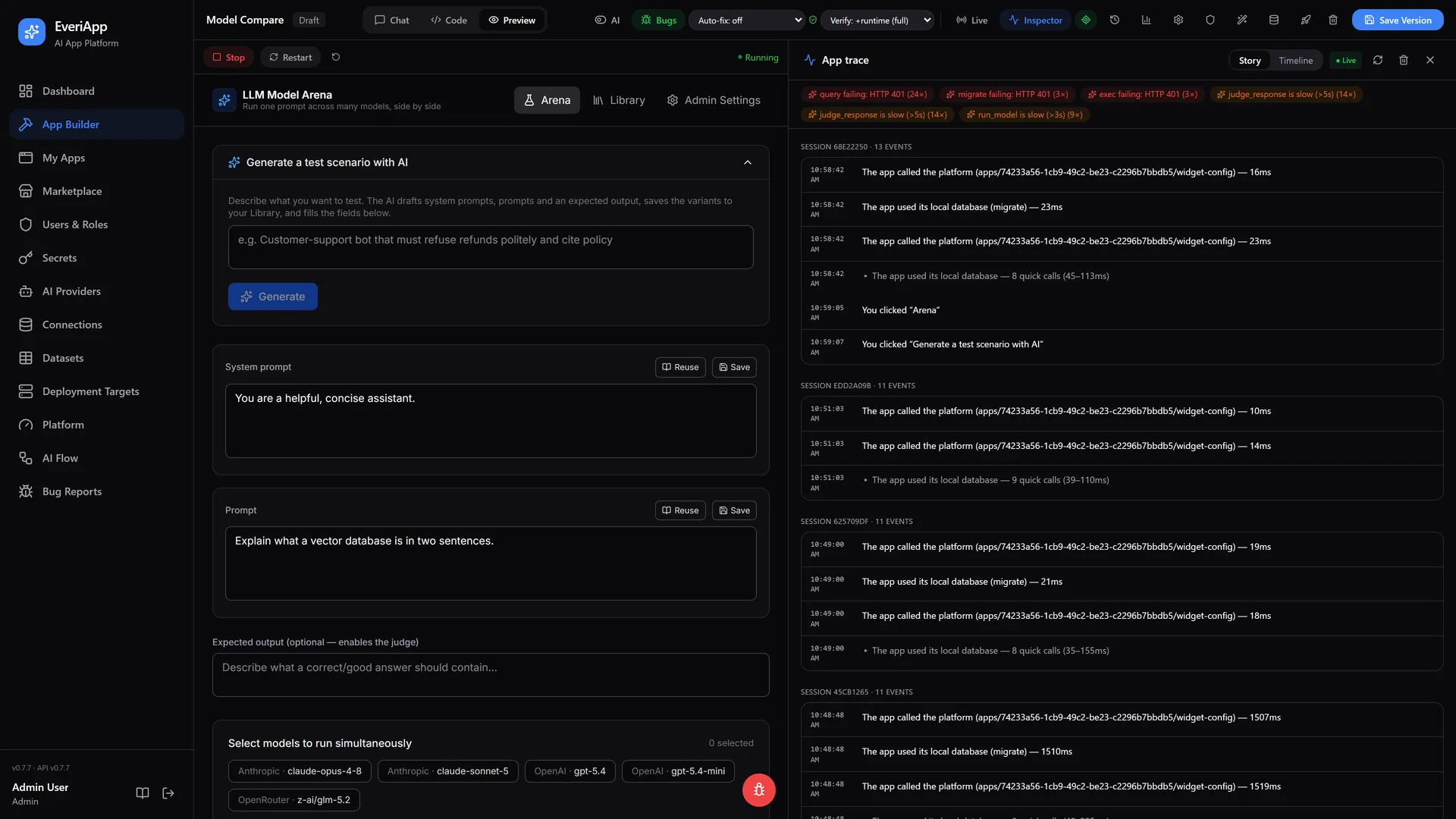Click the shield security icon in toolbar
The height and width of the screenshot is (819, 1456).
click(x=1210, y=20)
